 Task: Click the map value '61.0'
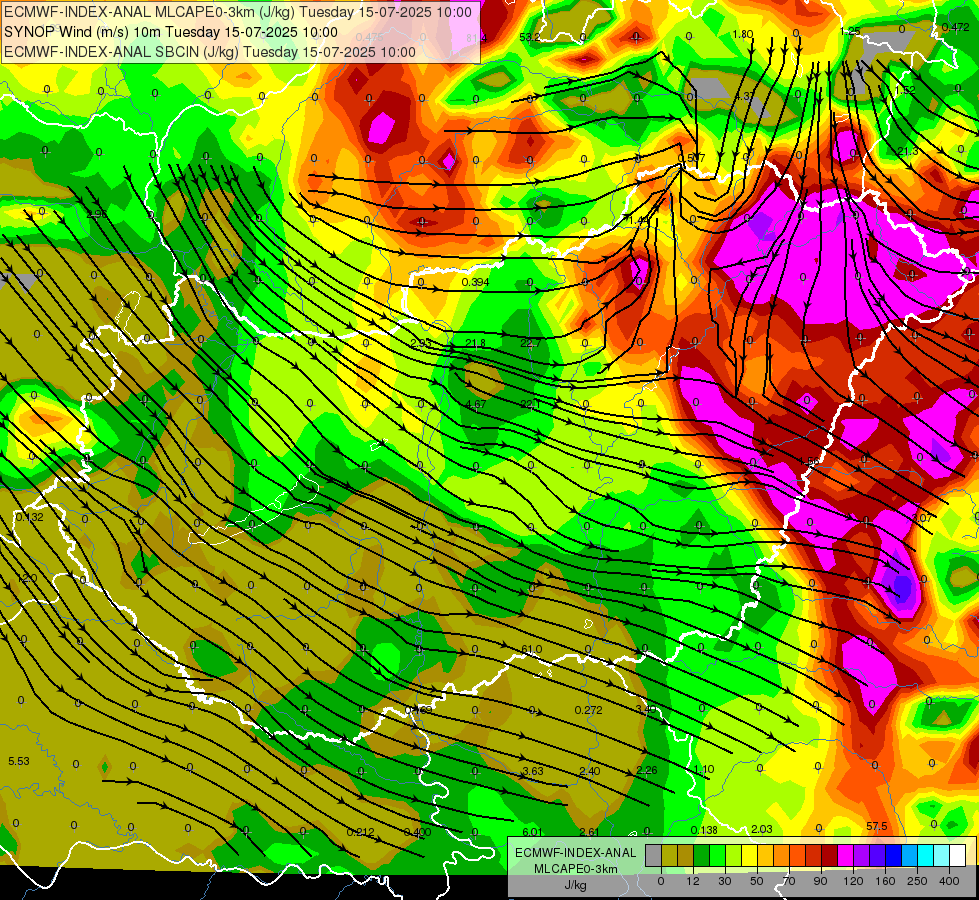tap(532, 650)
